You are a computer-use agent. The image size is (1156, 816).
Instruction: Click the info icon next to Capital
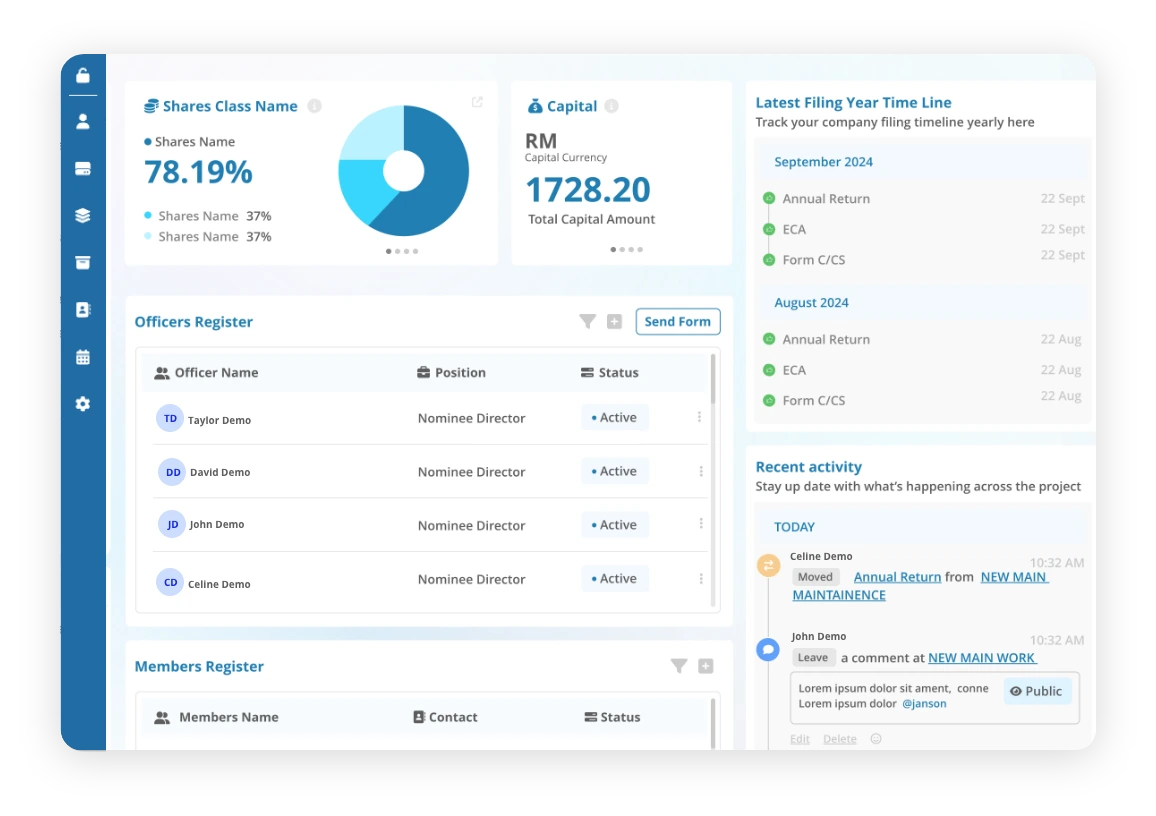tap(611, 106)
